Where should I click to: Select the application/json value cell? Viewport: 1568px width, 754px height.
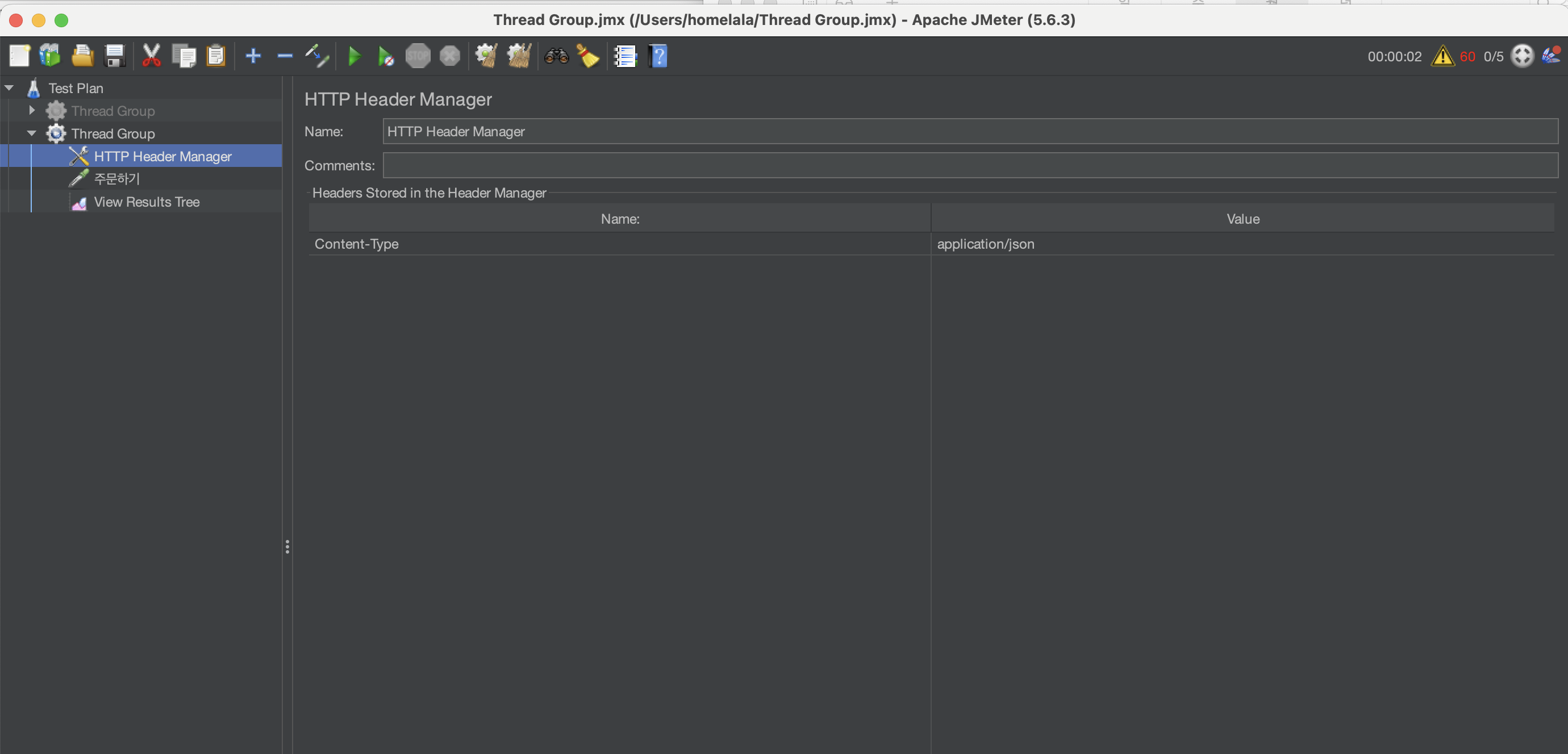[x=985, y=244]
